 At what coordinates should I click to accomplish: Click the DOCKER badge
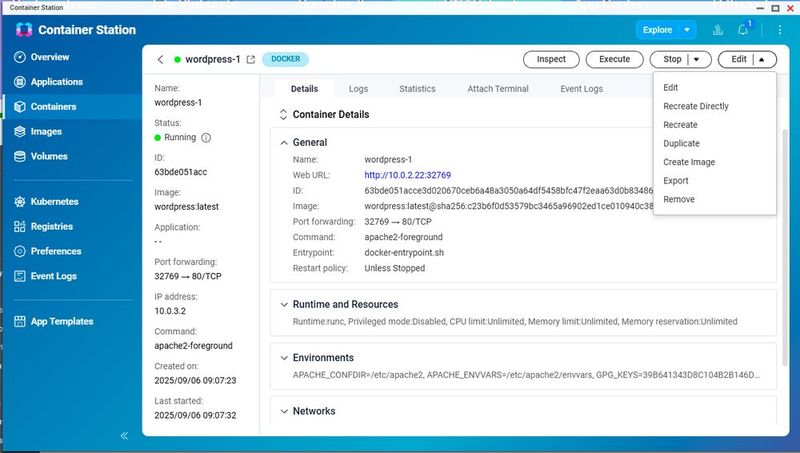285,59
